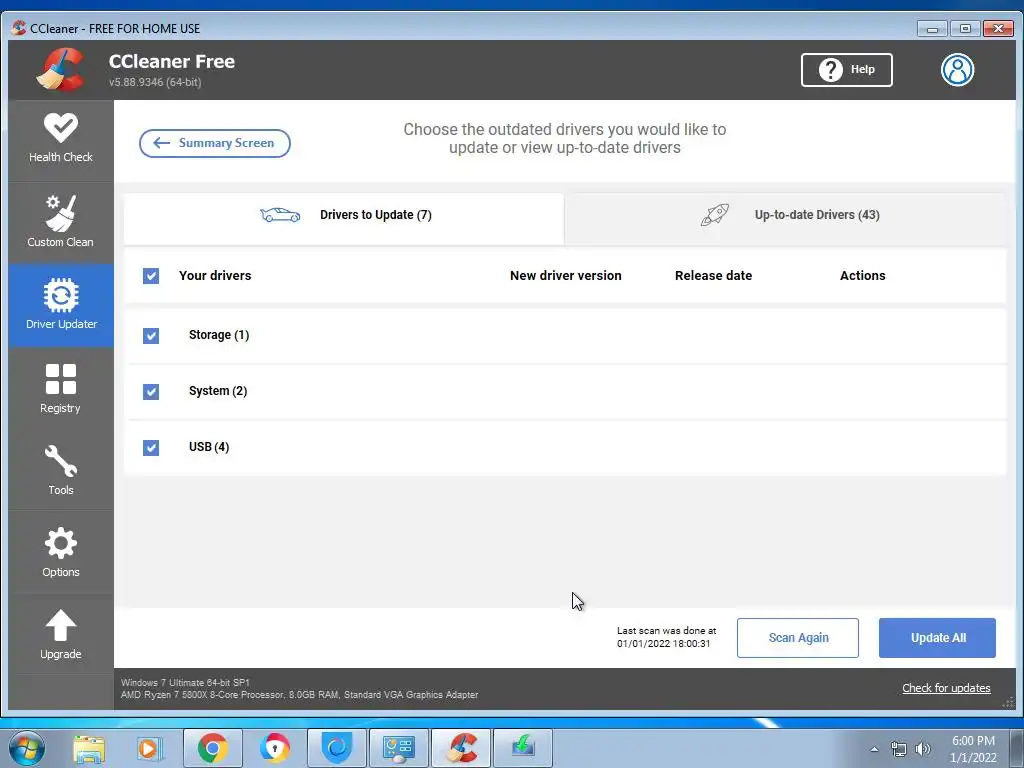
Task: Click the window resize grip corner
Action: tap(1008, 703)
